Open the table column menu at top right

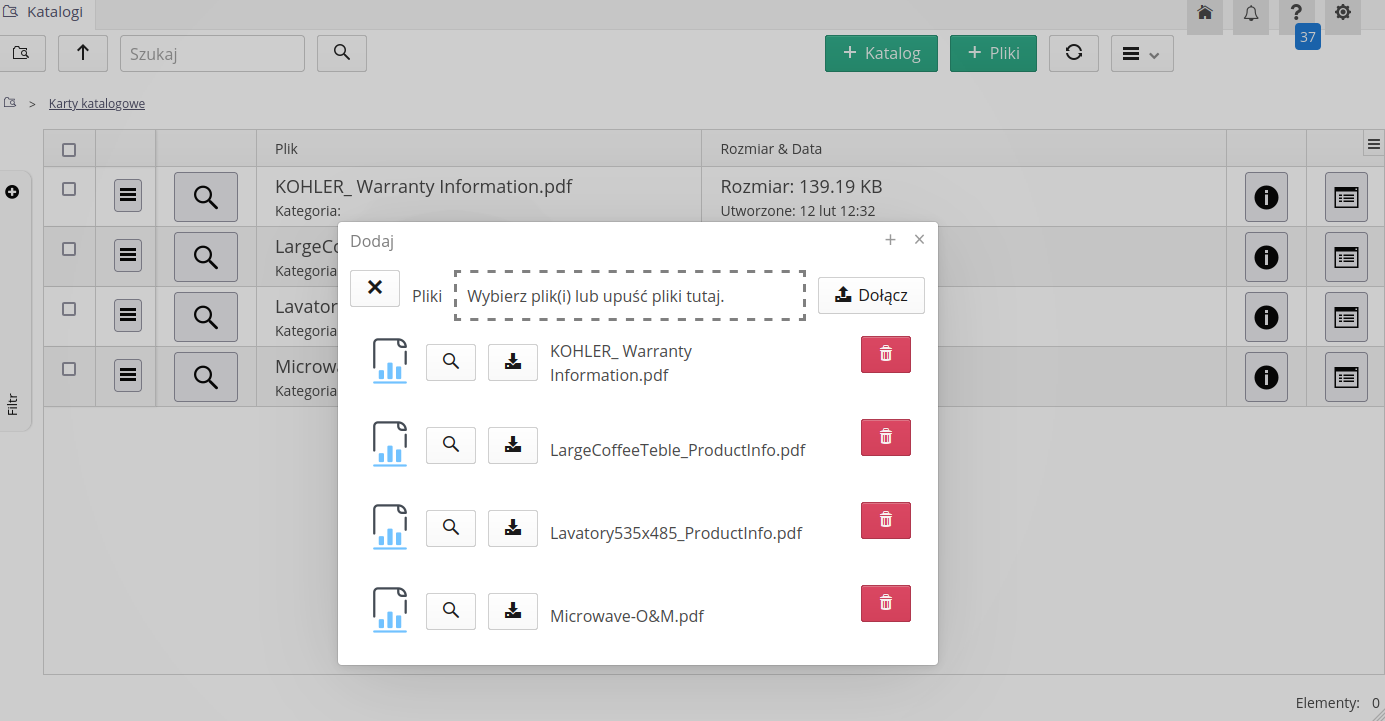point(1373,145)
